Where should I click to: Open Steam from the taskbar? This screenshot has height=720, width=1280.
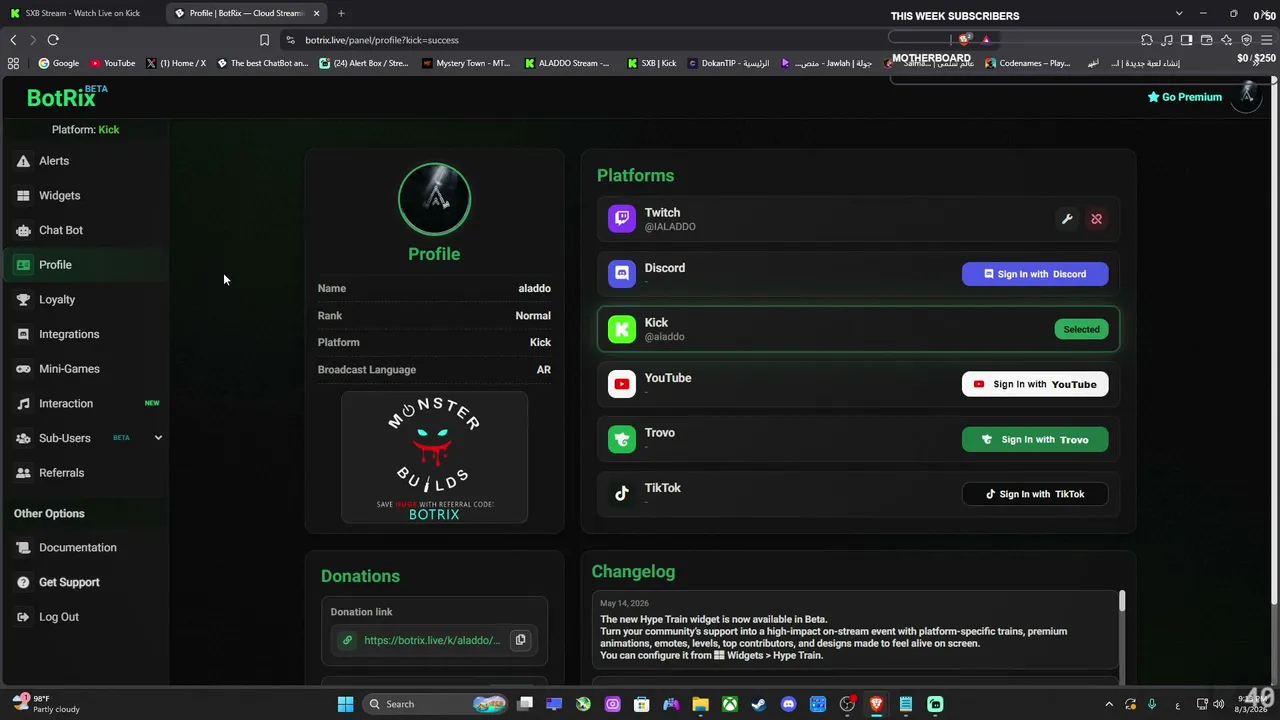(x=759, y=704)
